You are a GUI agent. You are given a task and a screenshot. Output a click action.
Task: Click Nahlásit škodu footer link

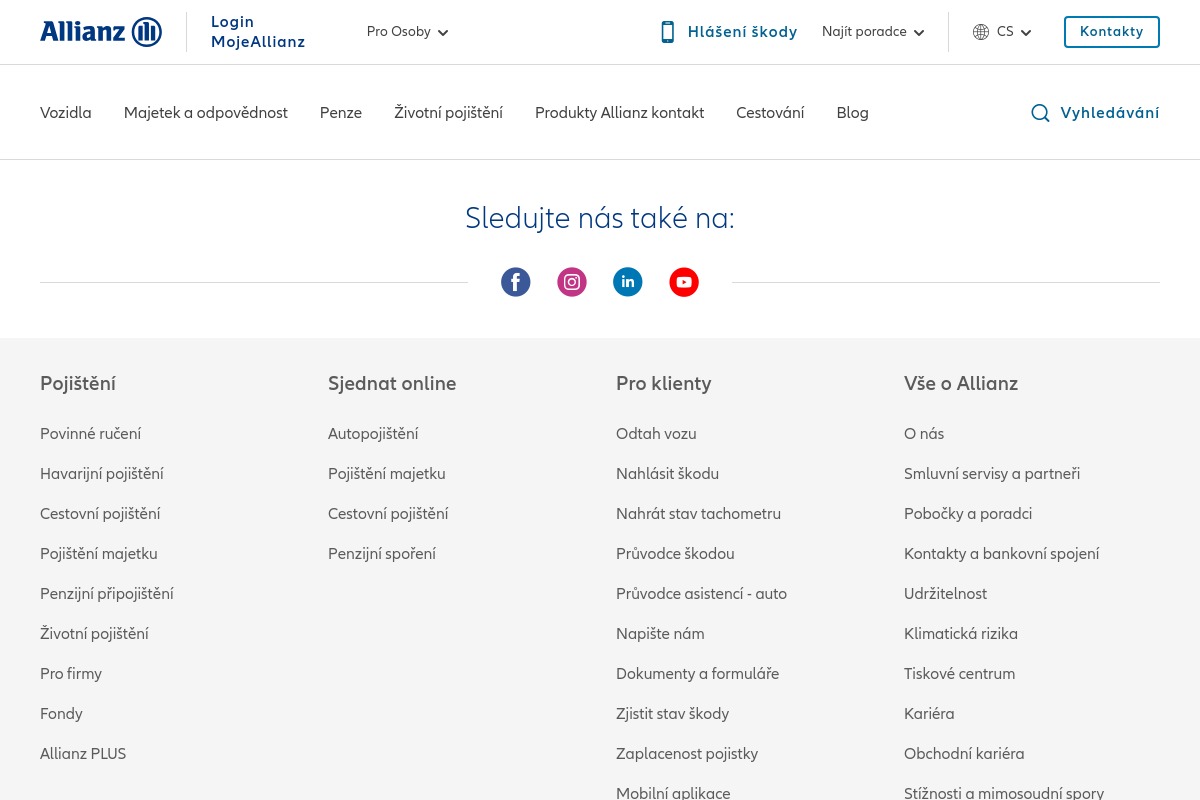(667, 474)
